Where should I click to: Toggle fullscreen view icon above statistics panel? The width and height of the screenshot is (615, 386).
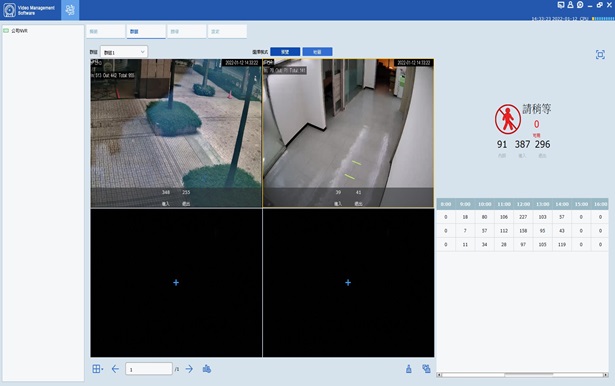(600, 55)
